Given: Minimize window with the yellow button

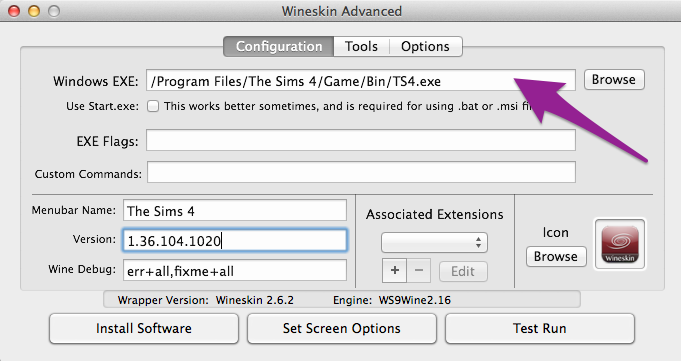Looking at the screenshot, I should pyautogui.click(x=34, y=11).
